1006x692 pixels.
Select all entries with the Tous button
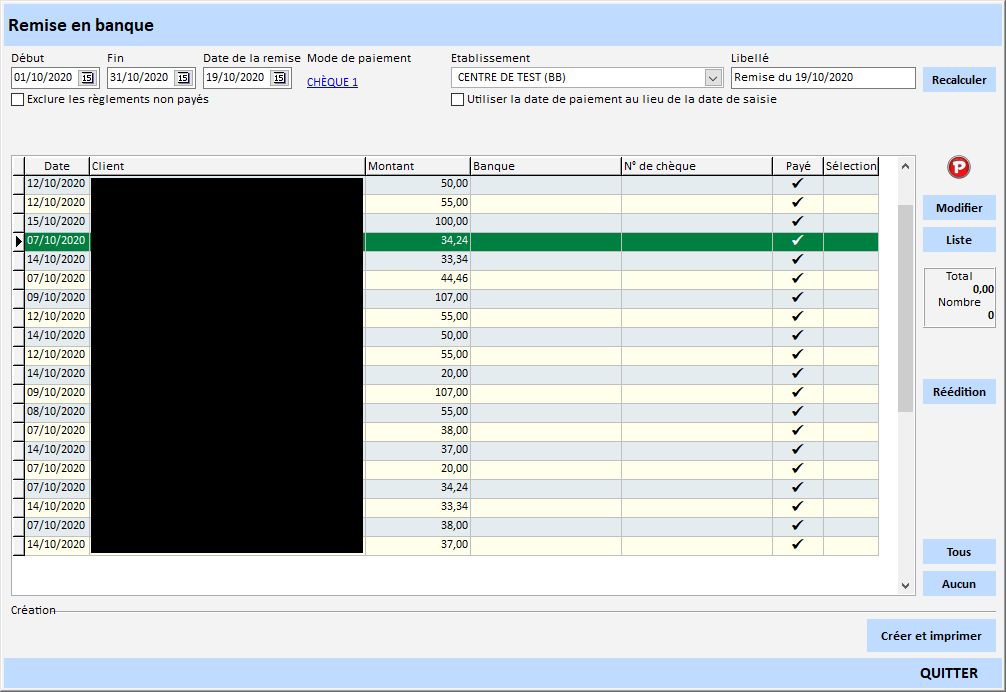click(959, 552)
